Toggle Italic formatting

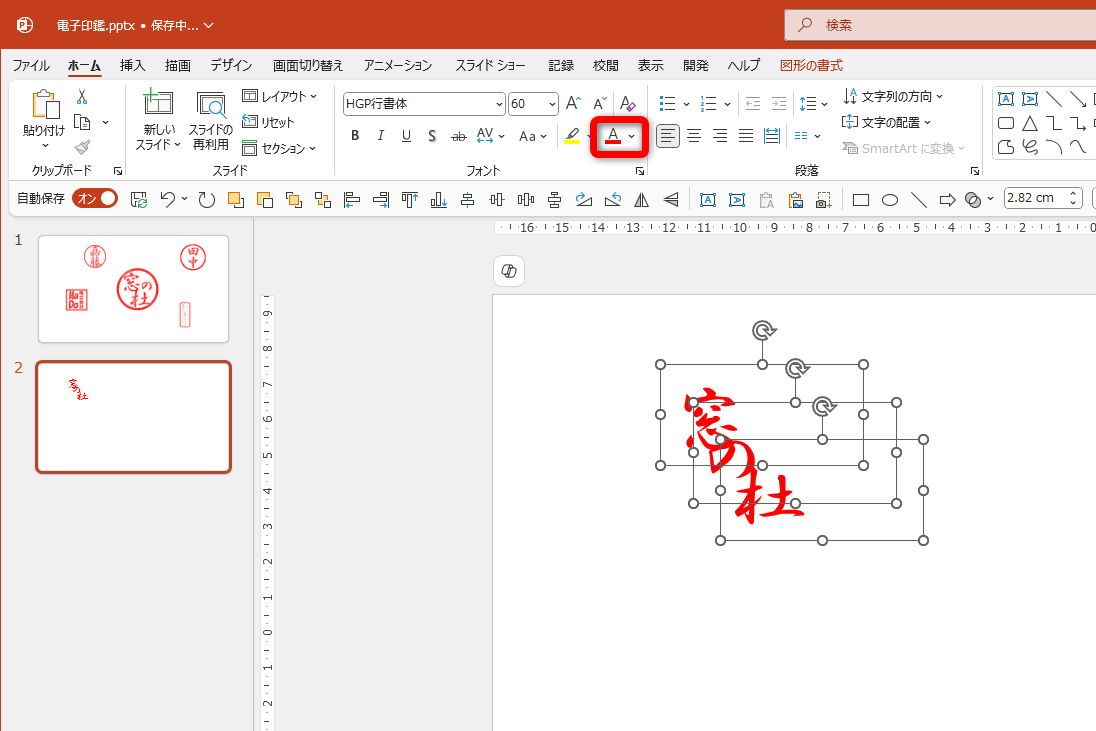coord(380,136)
